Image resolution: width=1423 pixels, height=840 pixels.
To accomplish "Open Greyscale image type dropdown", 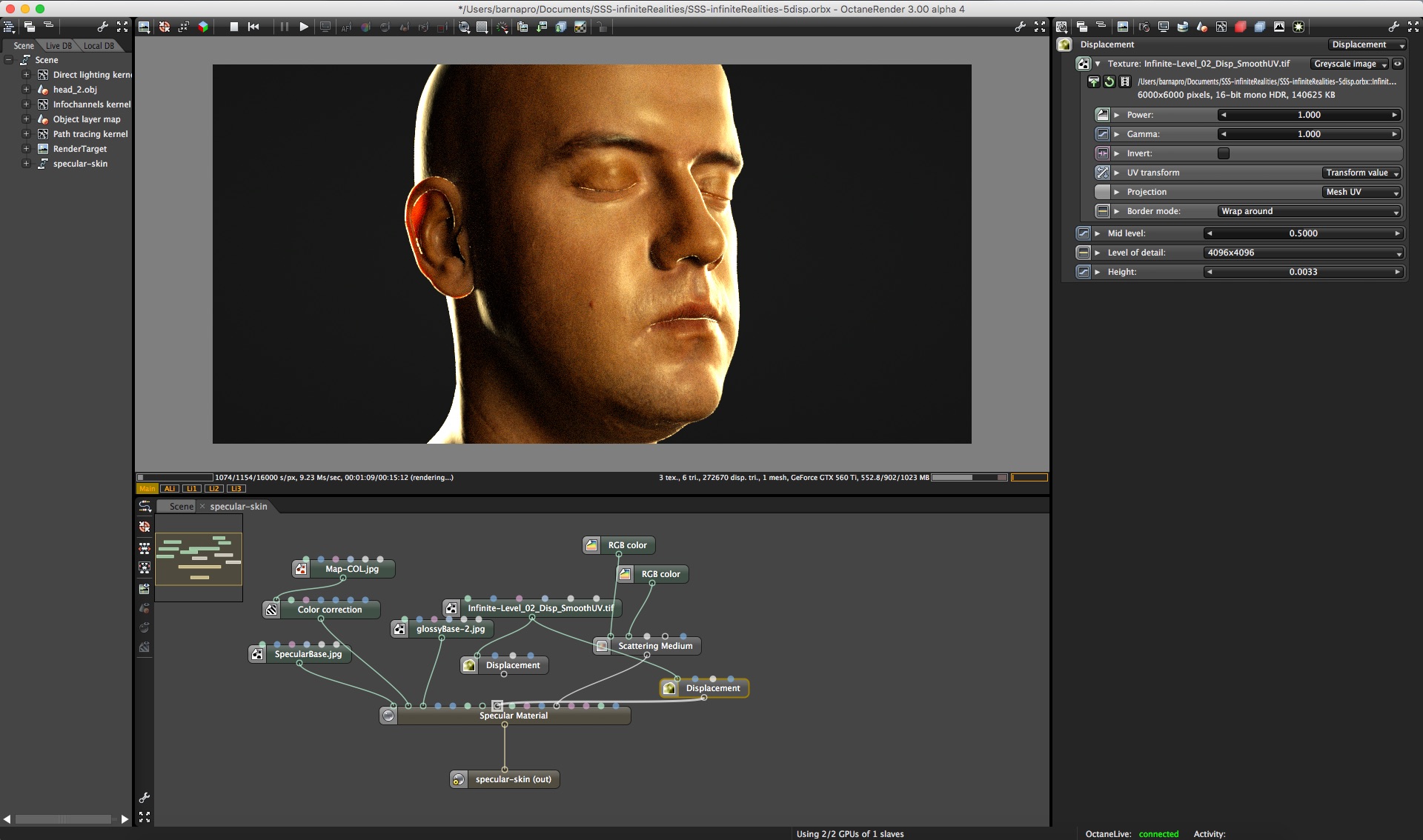I will click(x=1350, y=64).
